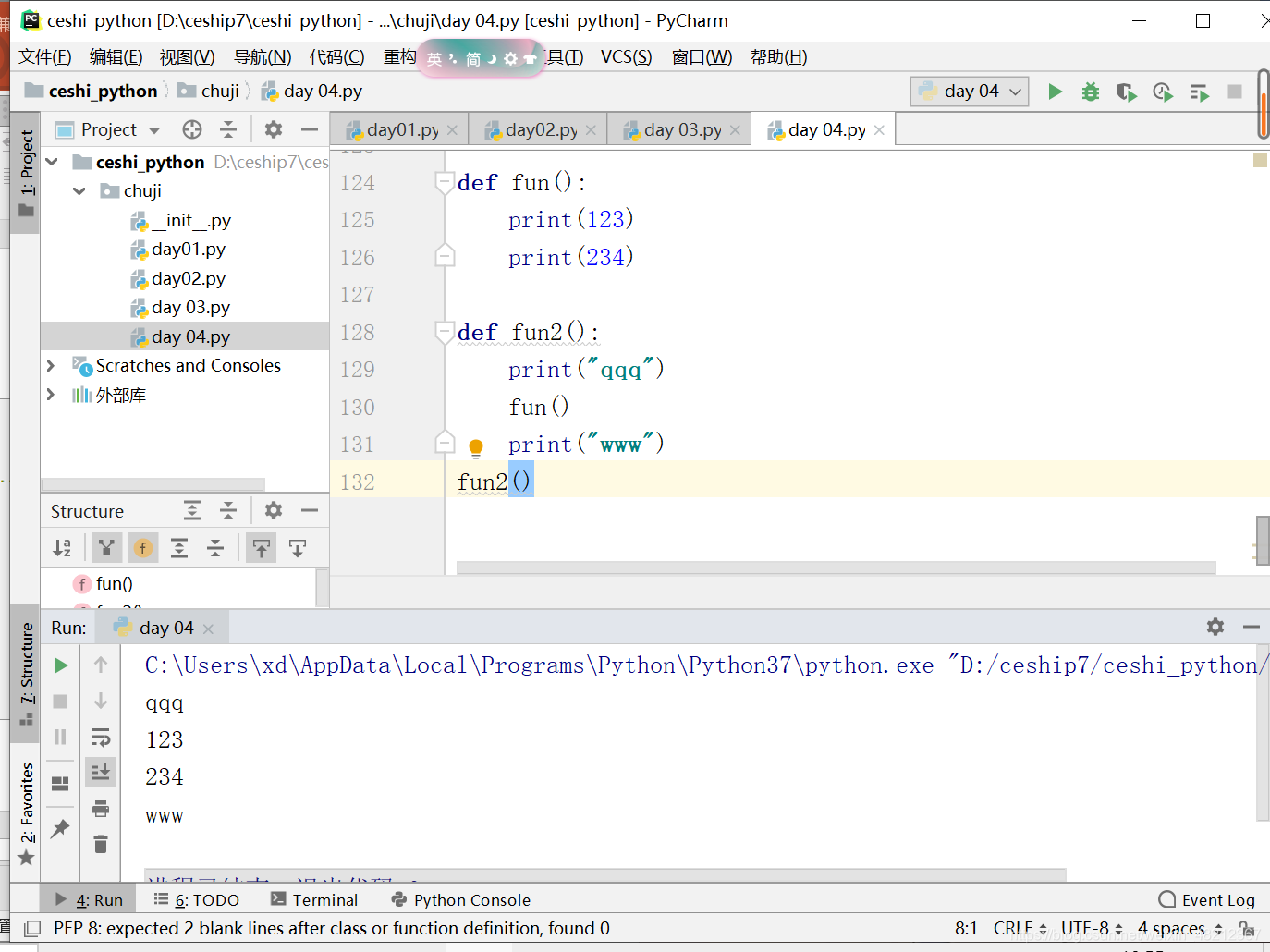Image resolution: width=1270 pixels, height=952 pixels.
Task: Open the 文件(F) menu
Action: [x=45, y=57]
